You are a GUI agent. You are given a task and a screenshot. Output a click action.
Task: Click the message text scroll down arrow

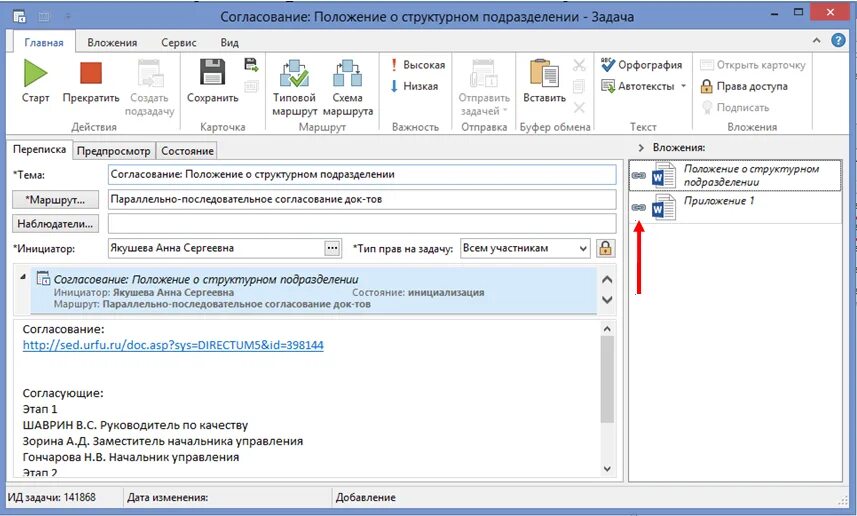607,469
